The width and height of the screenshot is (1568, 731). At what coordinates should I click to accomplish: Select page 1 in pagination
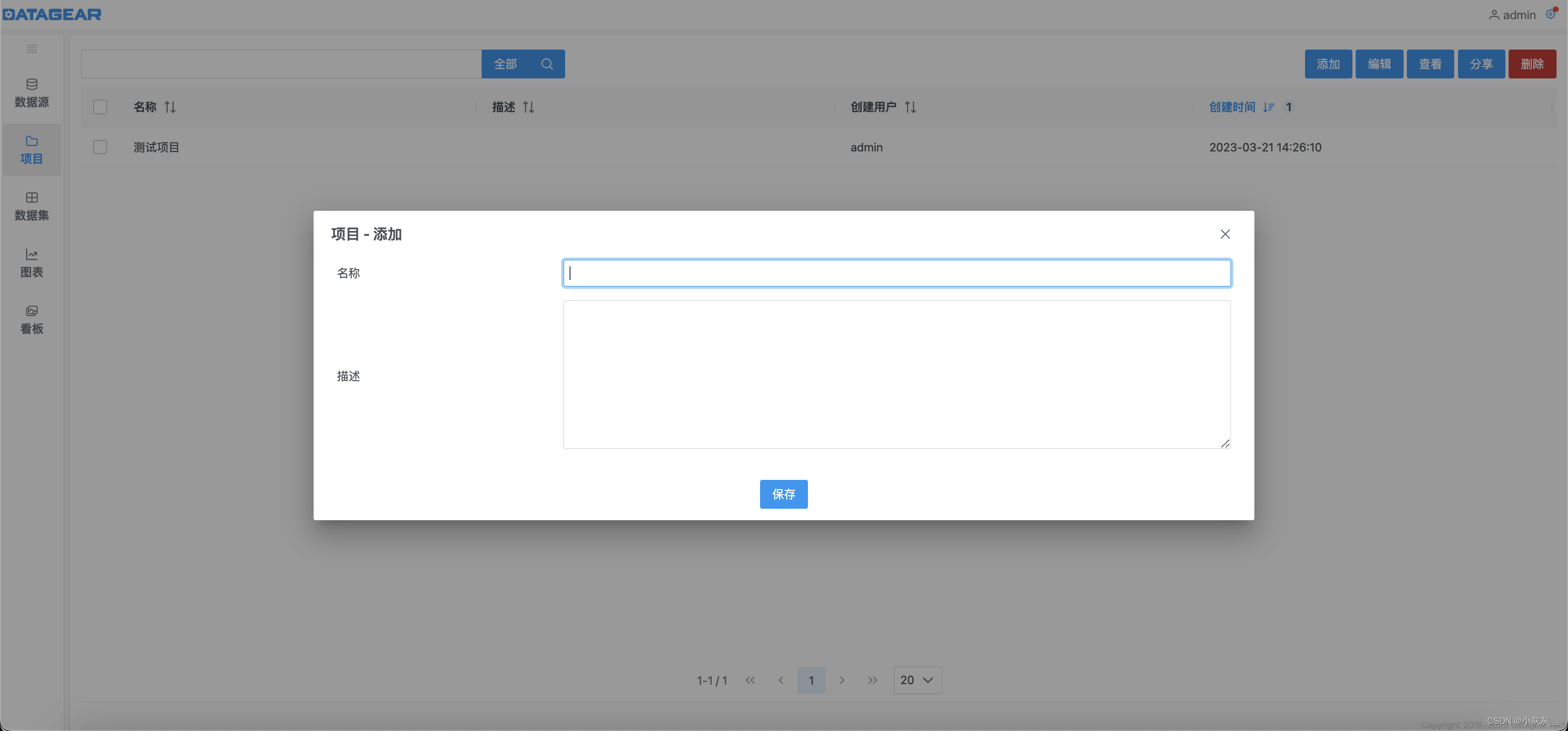(811, 680)
